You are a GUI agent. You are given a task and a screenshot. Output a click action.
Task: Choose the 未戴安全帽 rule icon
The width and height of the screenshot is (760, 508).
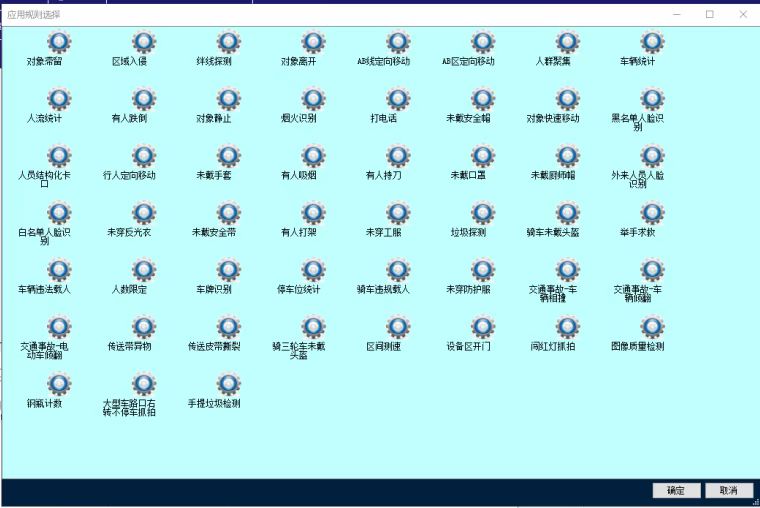coord(483,99)
